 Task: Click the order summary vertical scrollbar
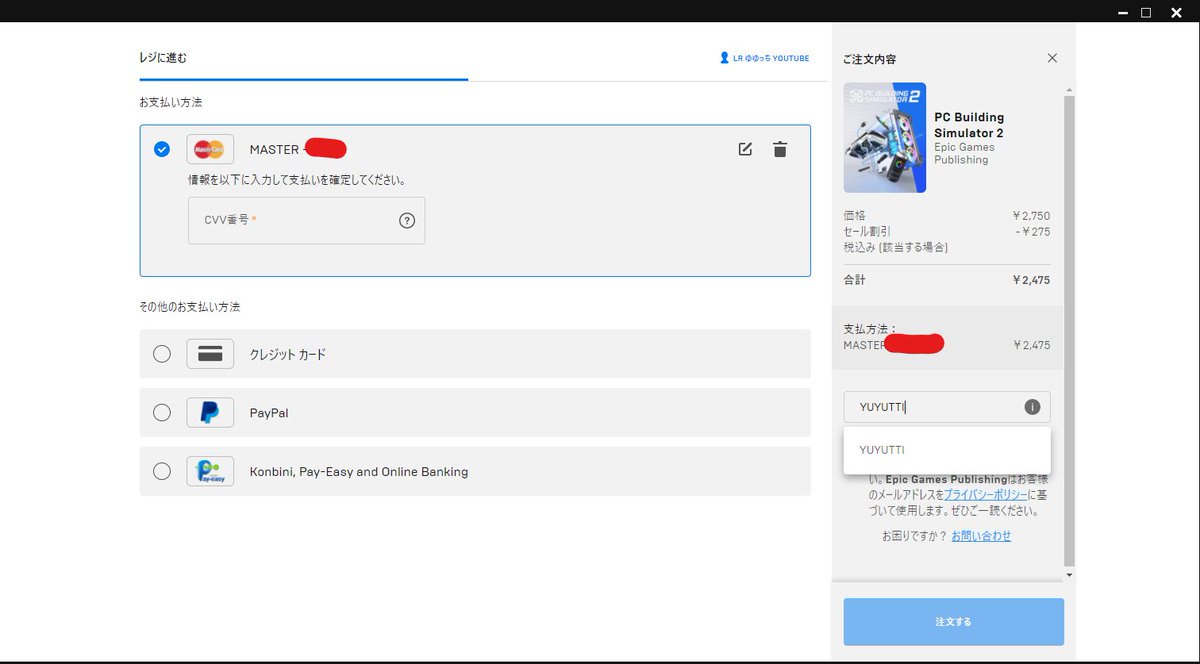click(1069, 330)
